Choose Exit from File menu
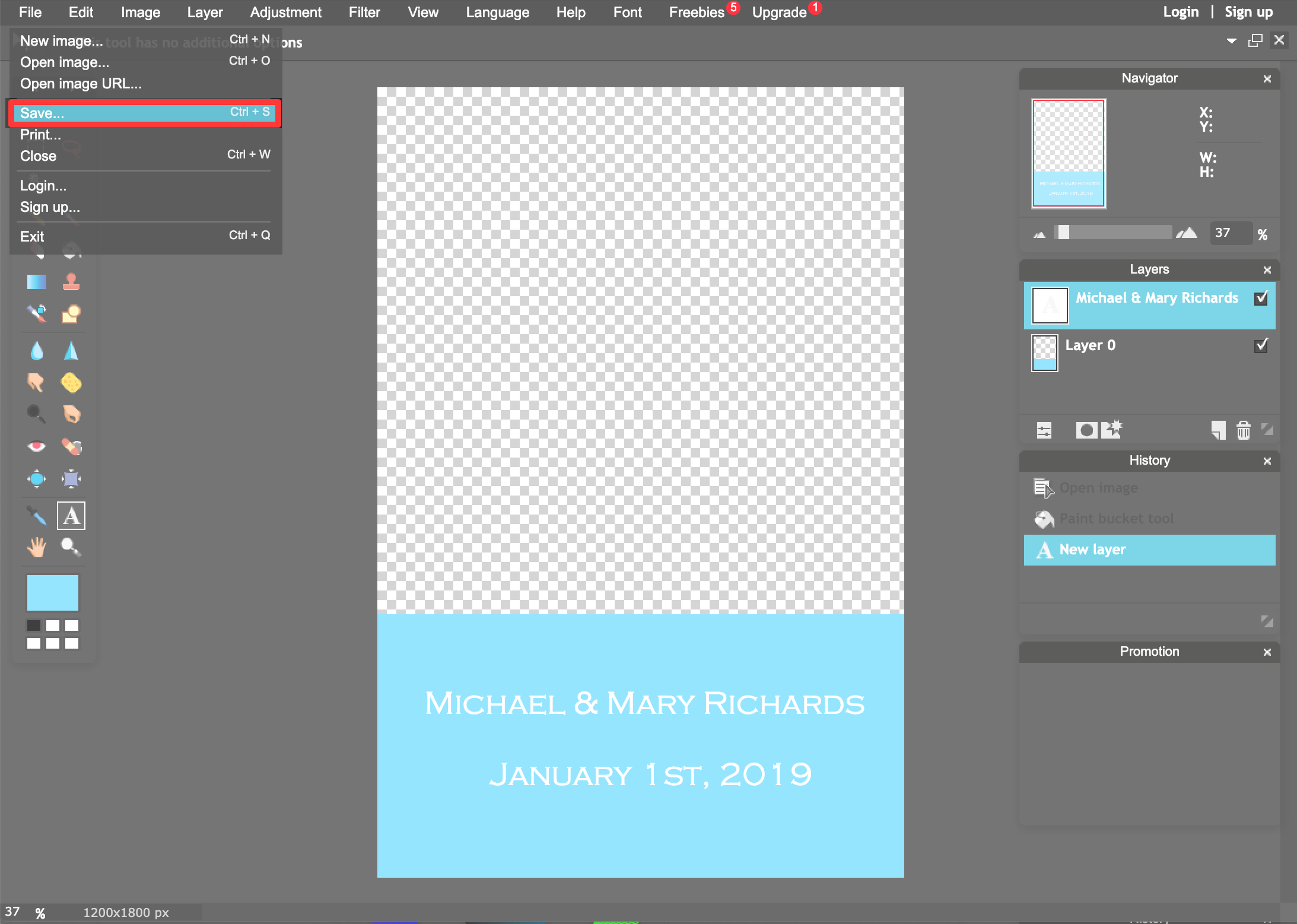1297x924 pixels. click(x=145, y=236)
